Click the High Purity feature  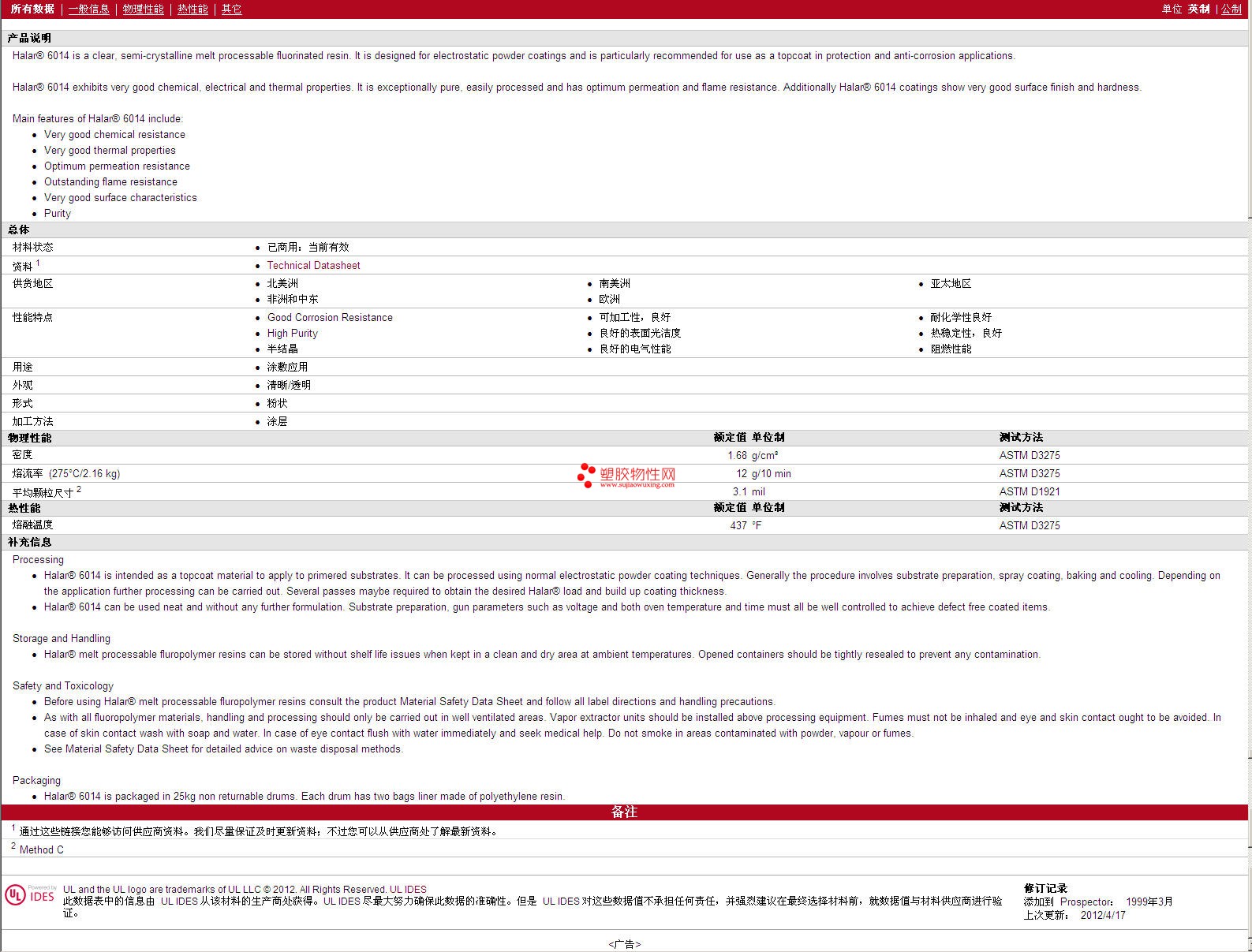[293, 333]
